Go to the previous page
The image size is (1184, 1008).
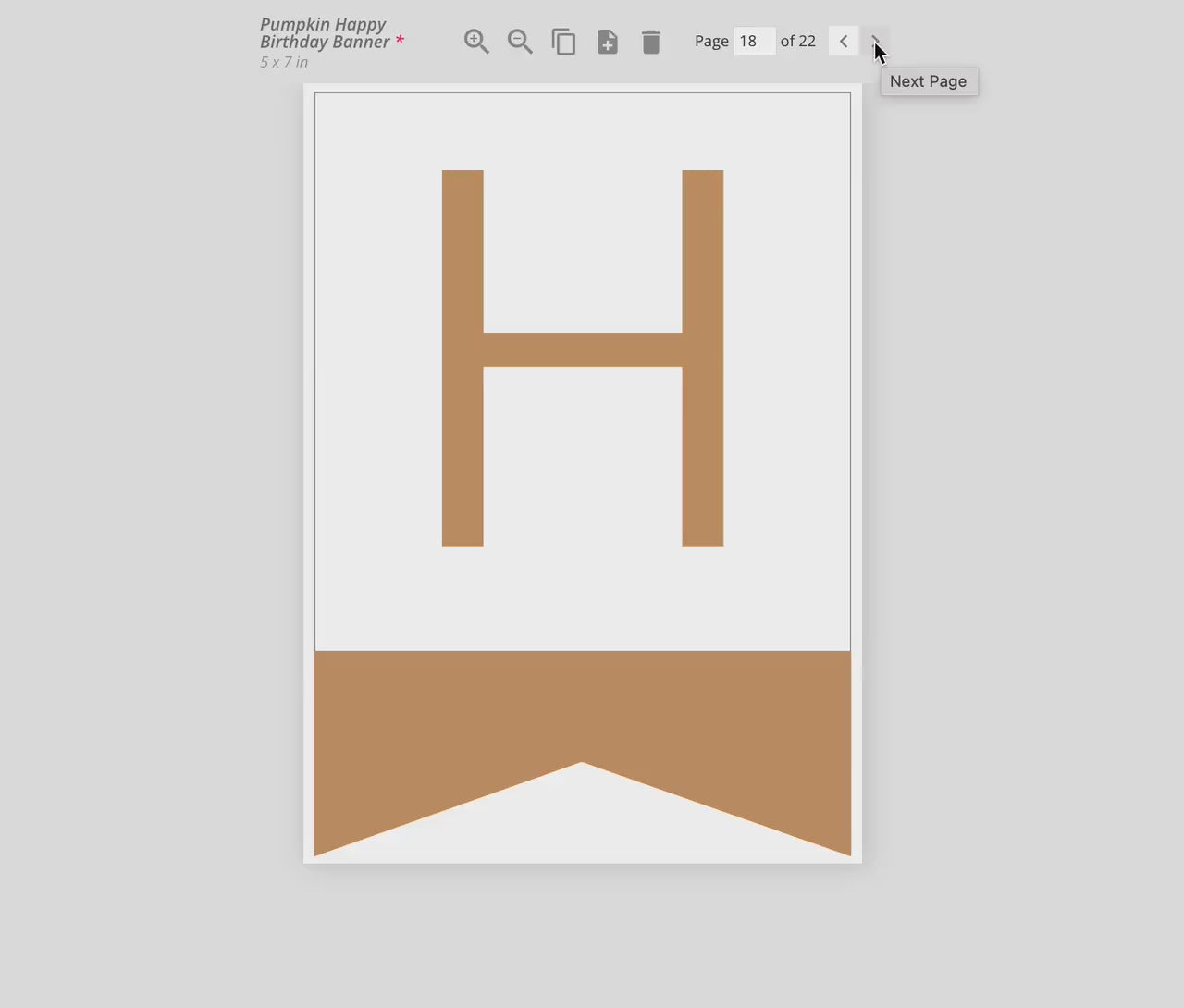point(844,42)
